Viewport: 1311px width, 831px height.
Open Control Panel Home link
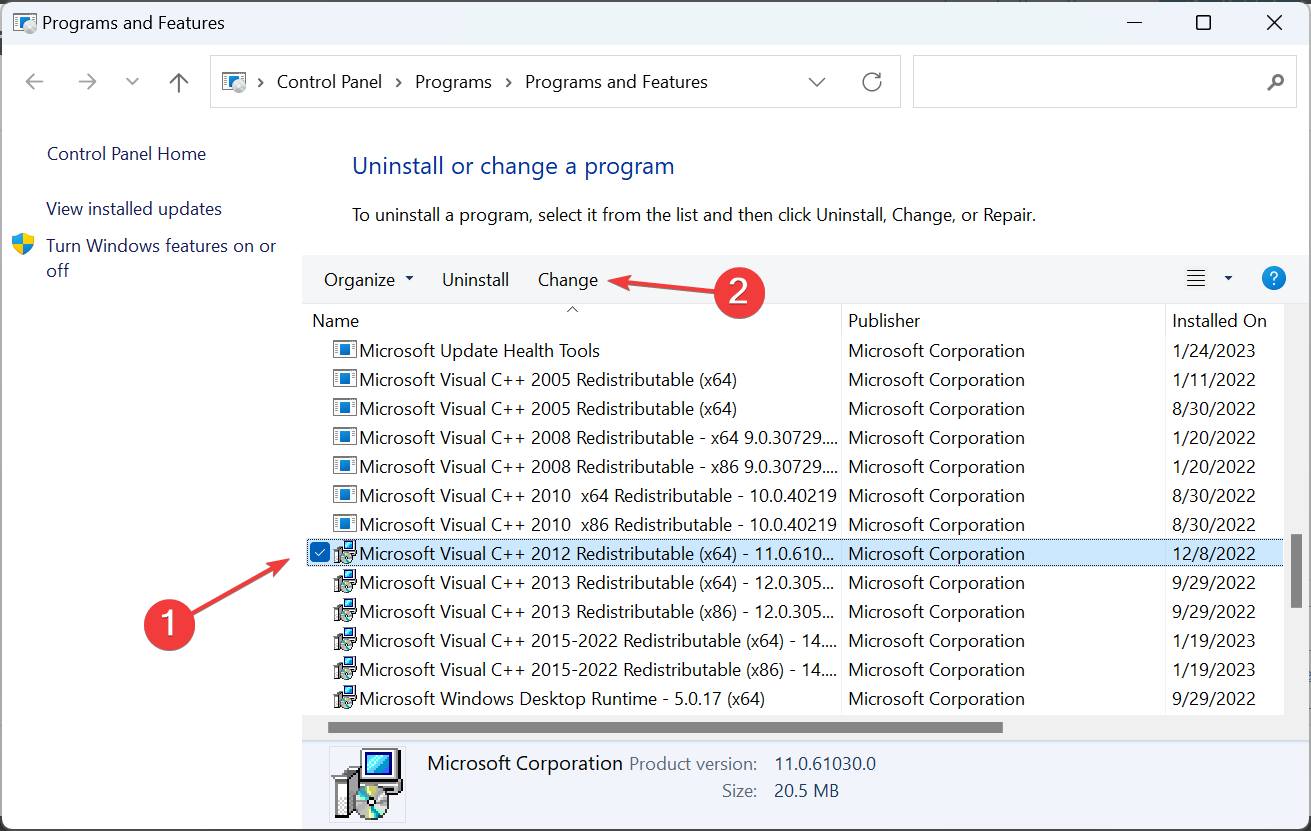(x=127, y=154)
